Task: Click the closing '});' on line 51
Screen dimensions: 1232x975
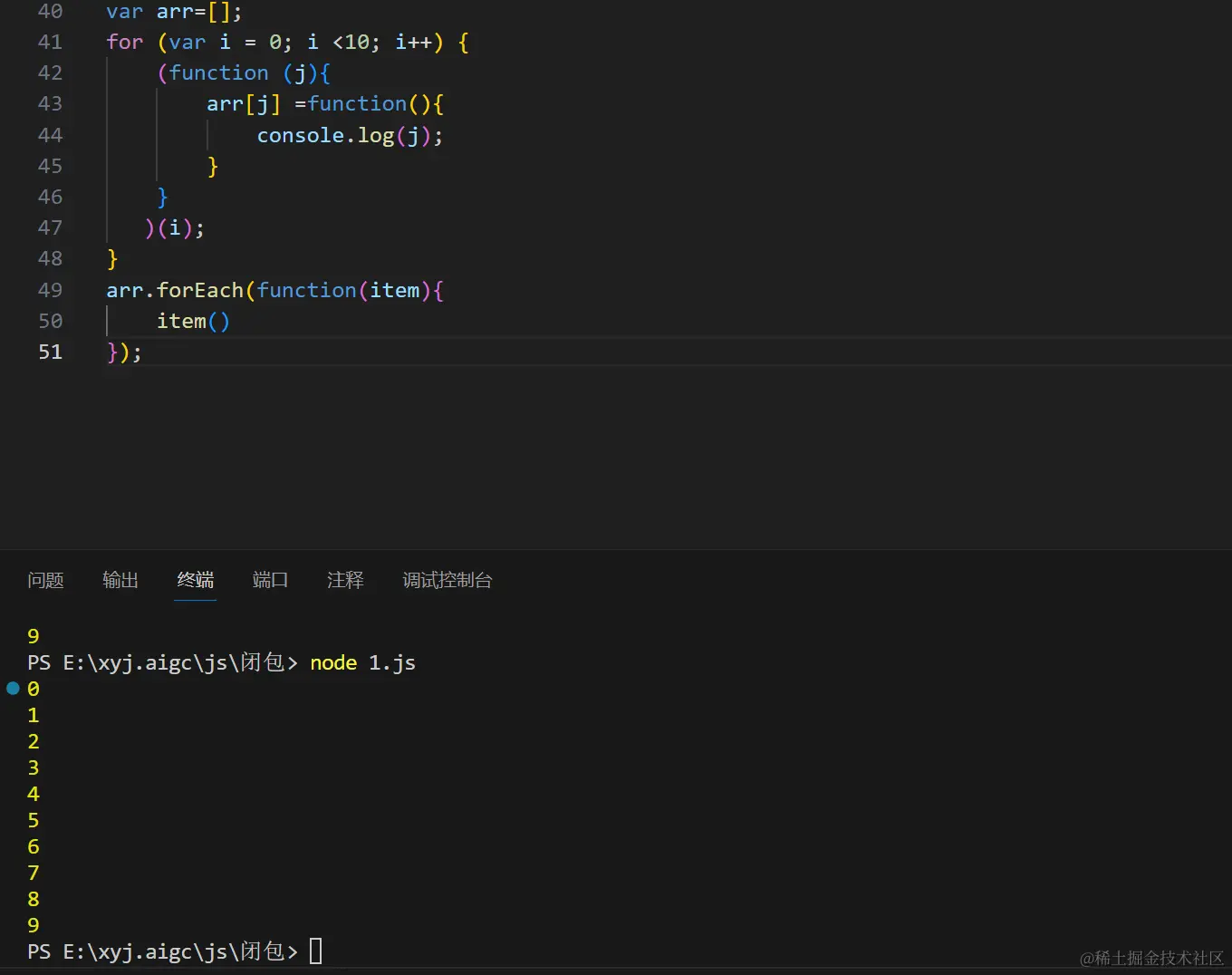Action: click(x=124, y=352)
